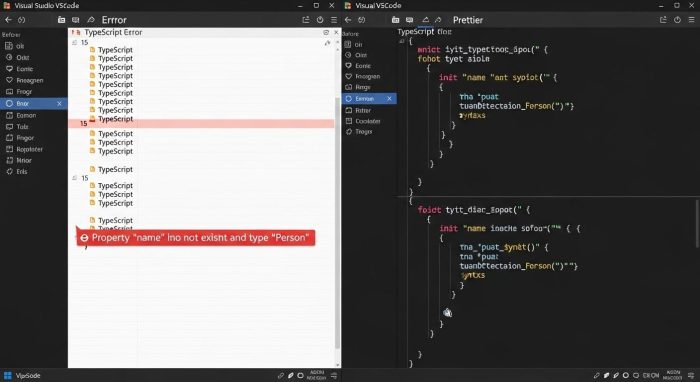The height and width of the screenshot is (382, 700).
Task: Click the power icon in Prettier window toolbar
Action: (677, 20)
